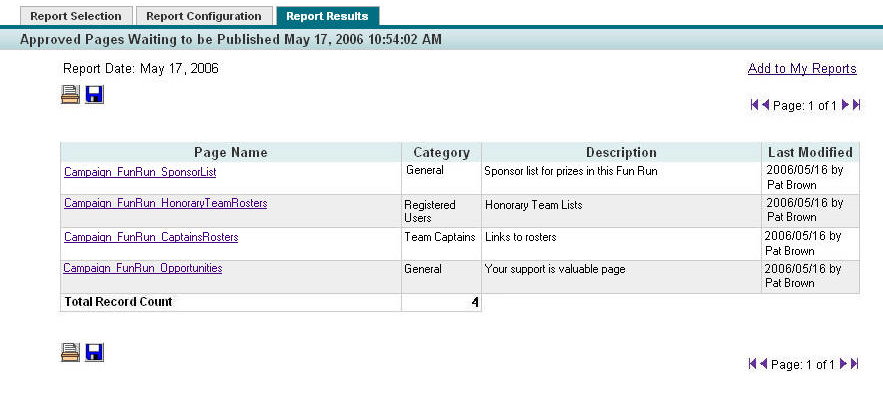
Task: Go to first page using bottom pager
Action: [753, 364]
